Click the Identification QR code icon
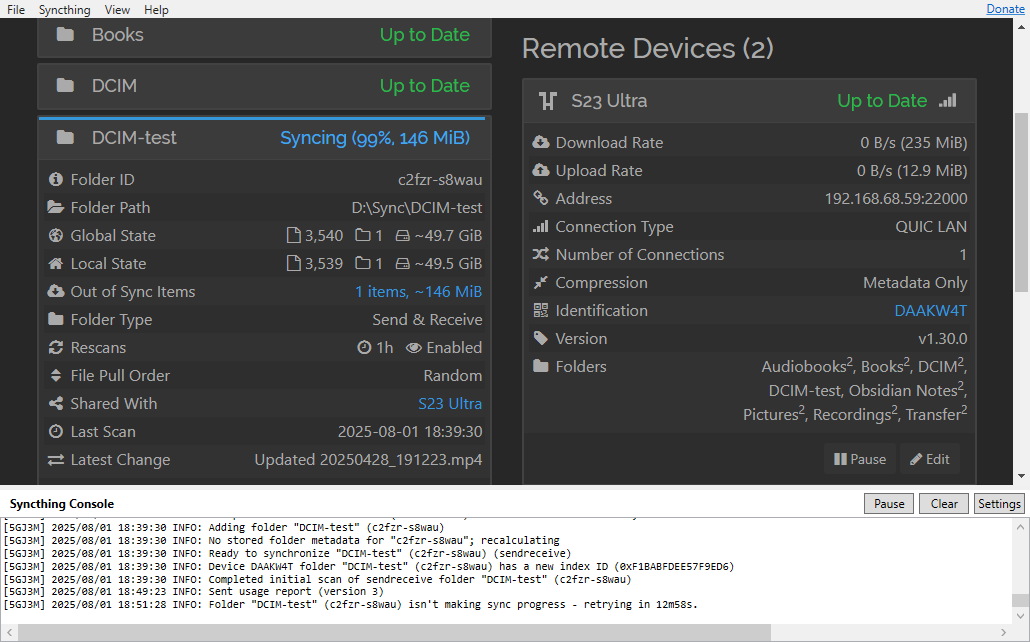The height and width of the screenshot is (642, 1030). 541,310
